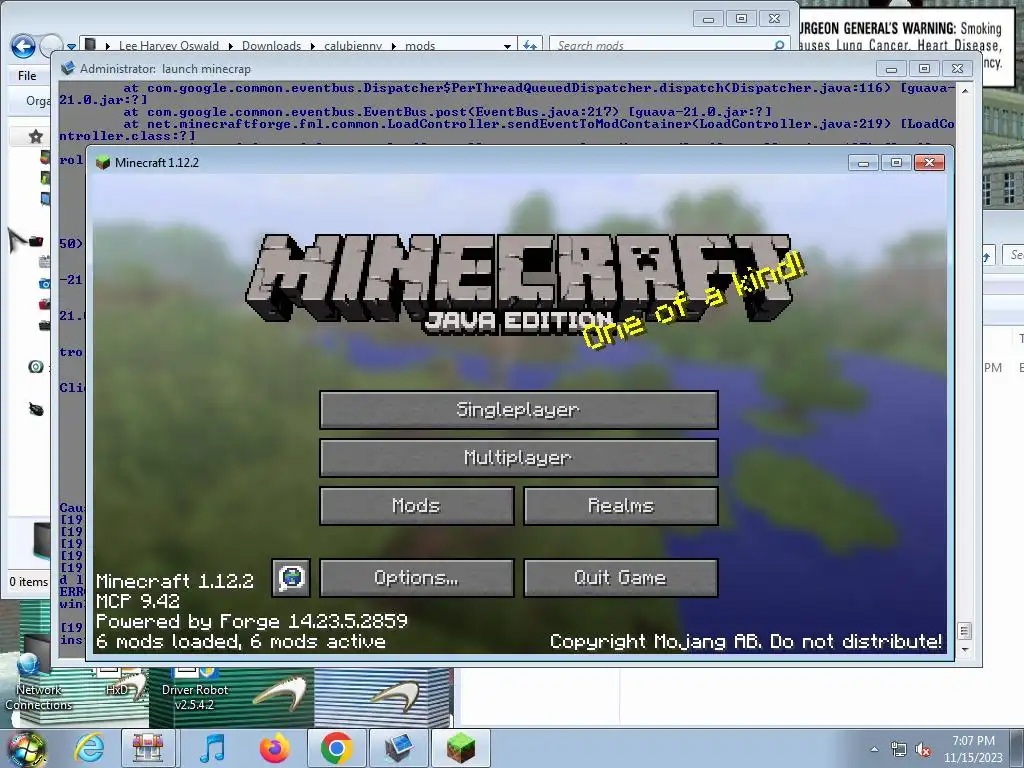Click the Favorites star in Explorer sidebar
The width and height of the screenshot is (1024, 768).
pos(36,136)
